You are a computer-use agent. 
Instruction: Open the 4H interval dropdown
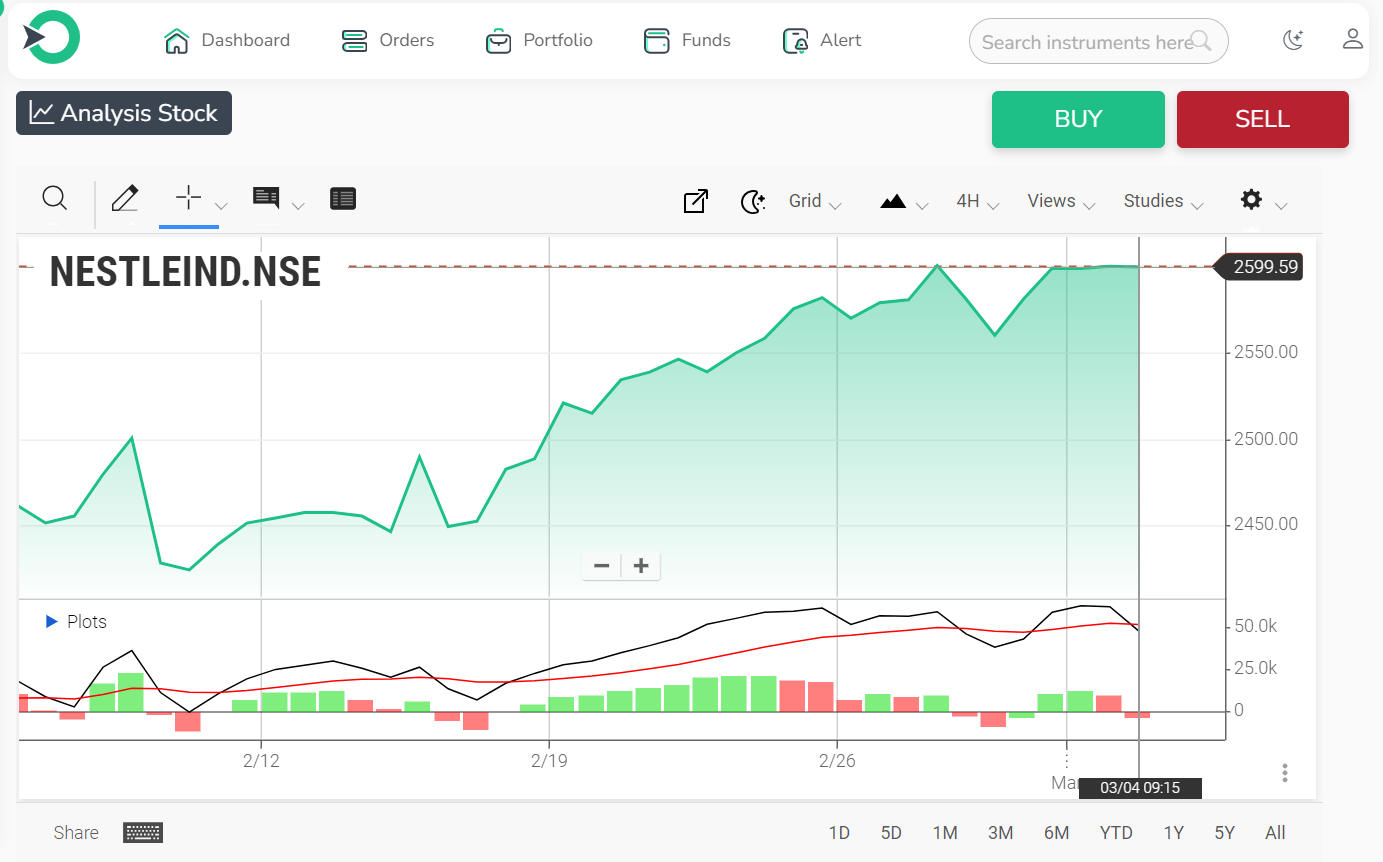coord(978,201)
